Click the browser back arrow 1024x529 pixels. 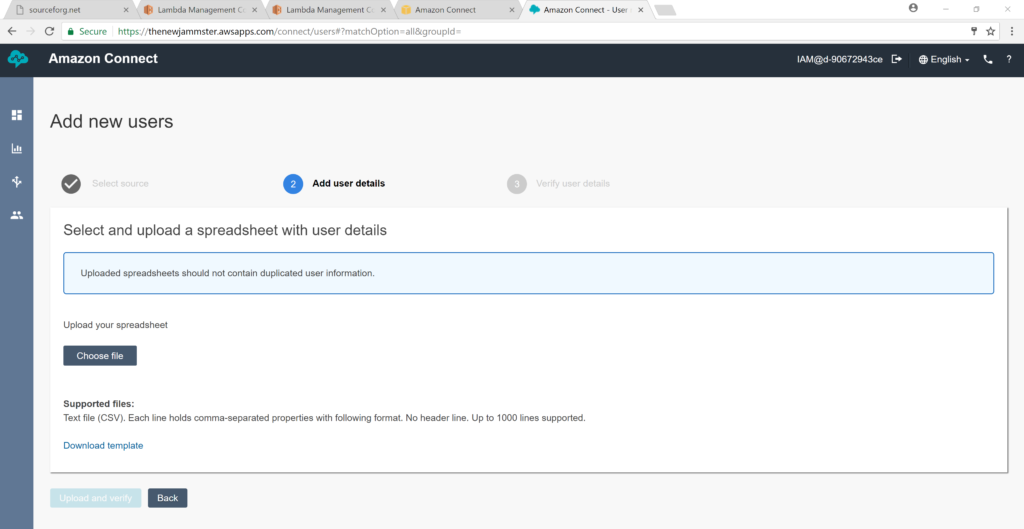12,31
